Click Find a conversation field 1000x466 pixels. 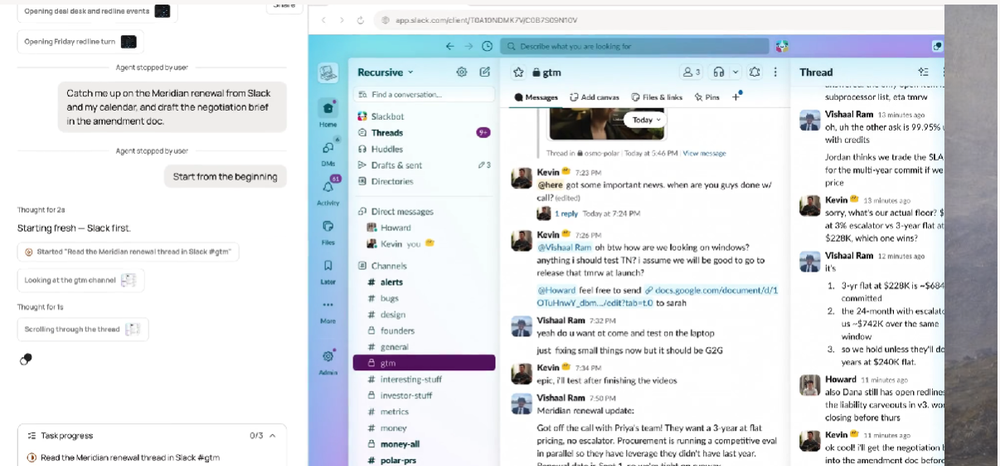(423, 94)
